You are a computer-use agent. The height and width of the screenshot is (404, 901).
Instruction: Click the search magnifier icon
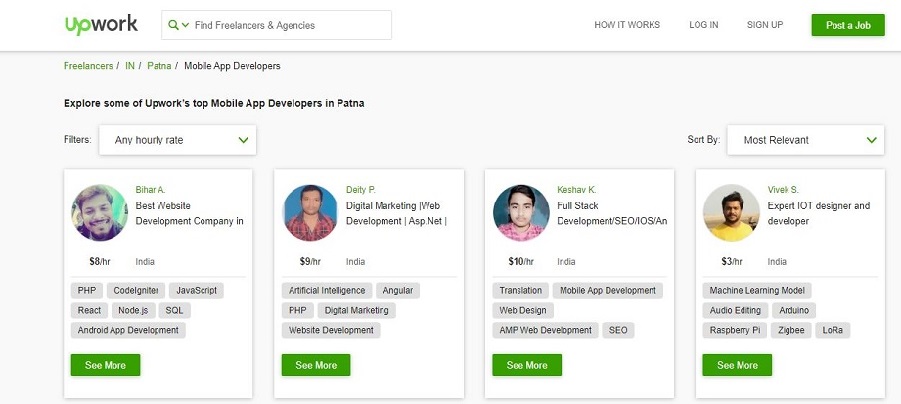click(x=173, y=25)
